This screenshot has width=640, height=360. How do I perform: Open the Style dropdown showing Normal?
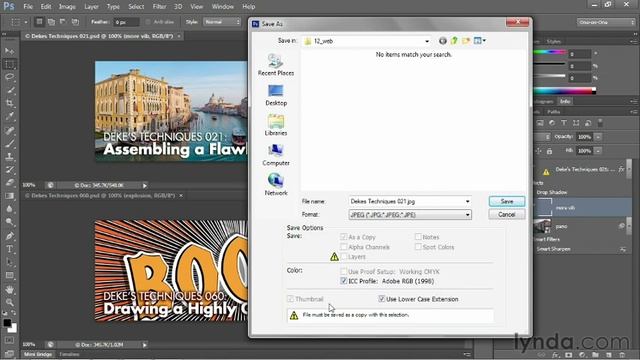point(222,22)
